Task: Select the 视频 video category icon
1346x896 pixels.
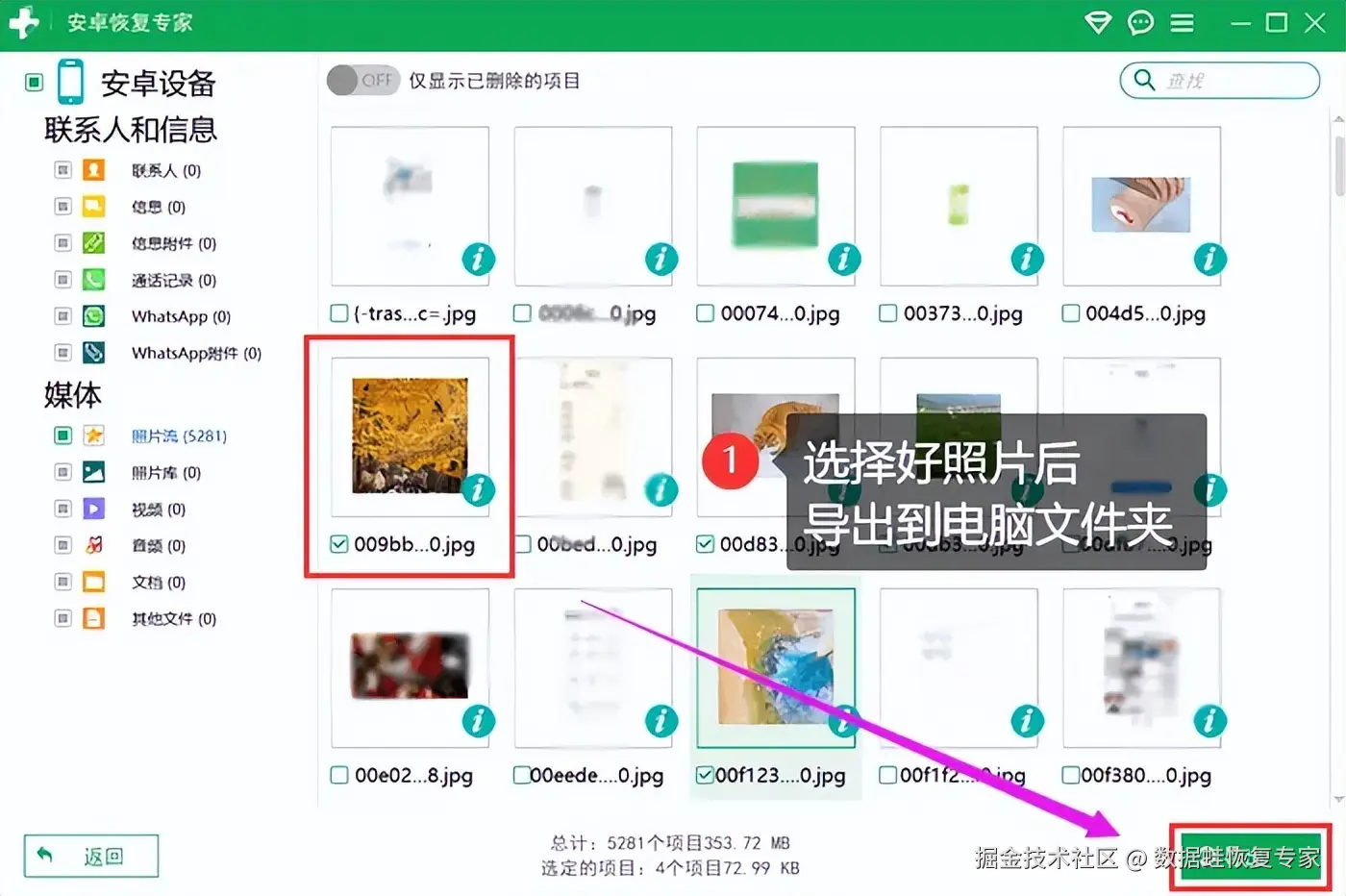Action: point(93,509)
